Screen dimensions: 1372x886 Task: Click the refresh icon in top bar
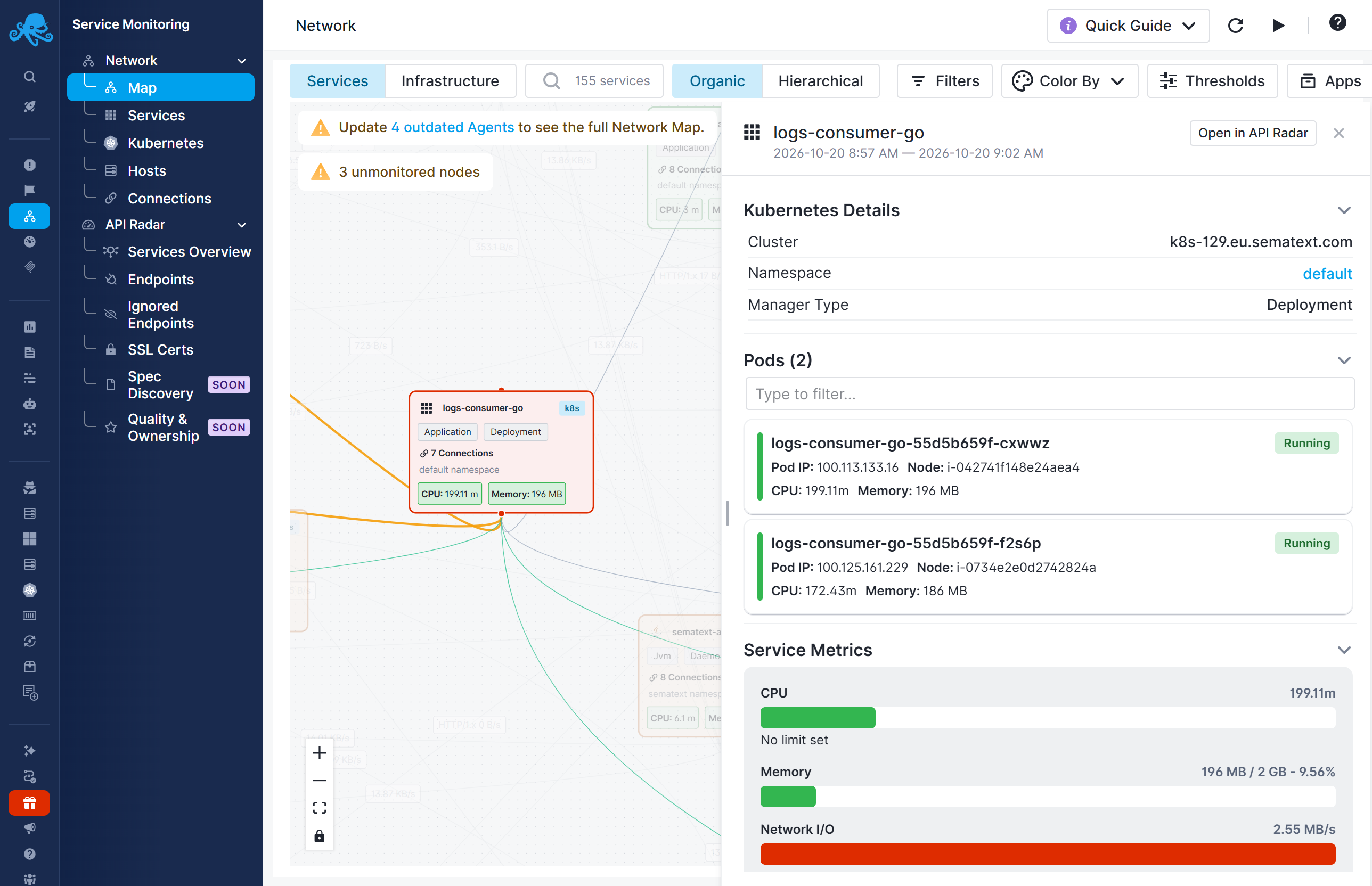click(1235, 26)
